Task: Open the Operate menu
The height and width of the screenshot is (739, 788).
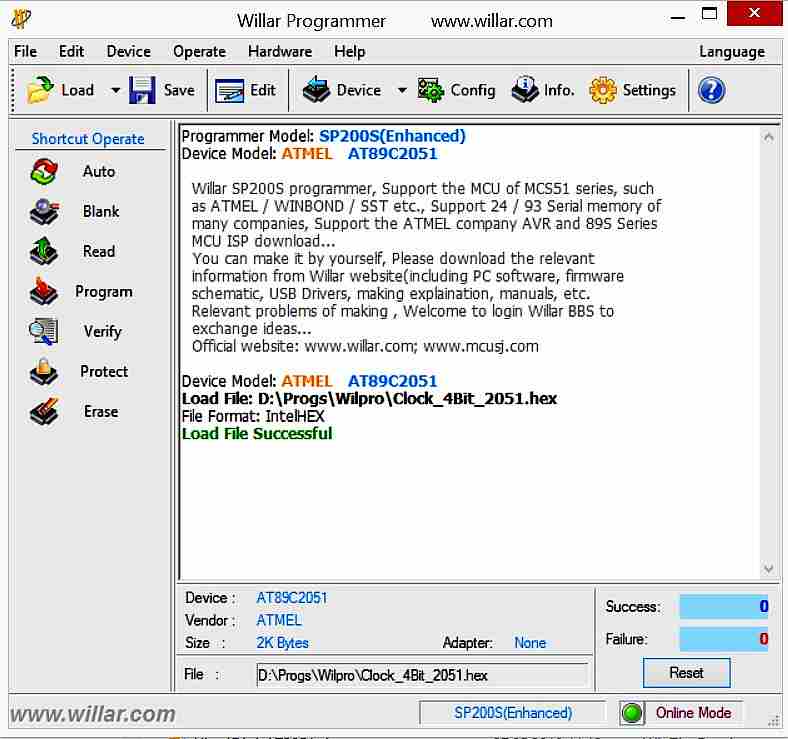Action: [x=199, y=51]
